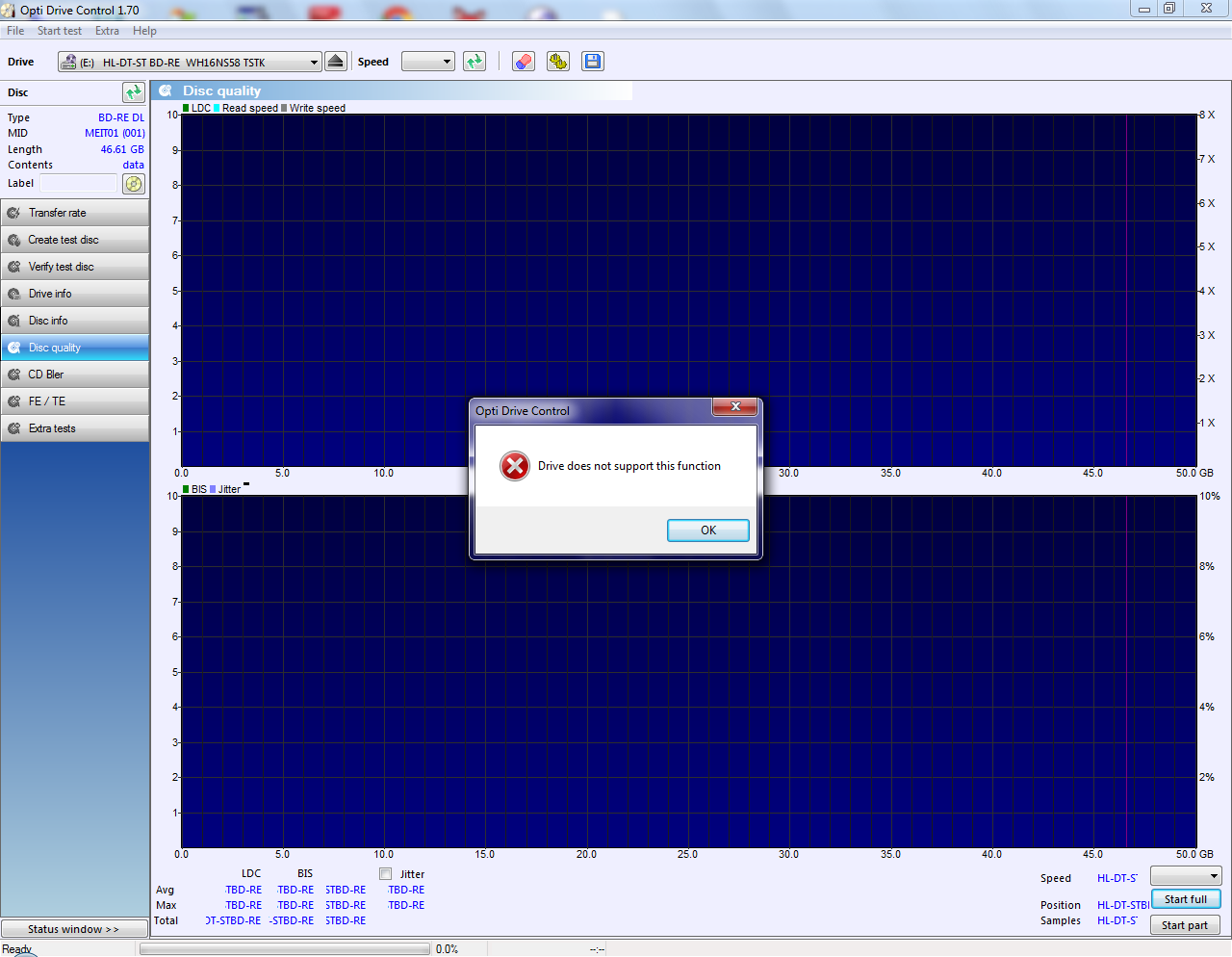The image size is (1232, 957).
Task: Click the Ready status bar text
Action: [16, 949]
